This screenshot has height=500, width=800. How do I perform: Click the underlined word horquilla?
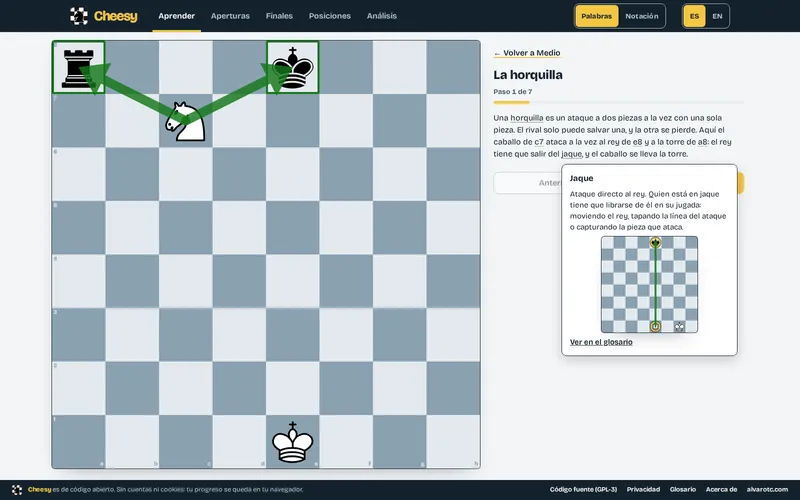point(527,118)
